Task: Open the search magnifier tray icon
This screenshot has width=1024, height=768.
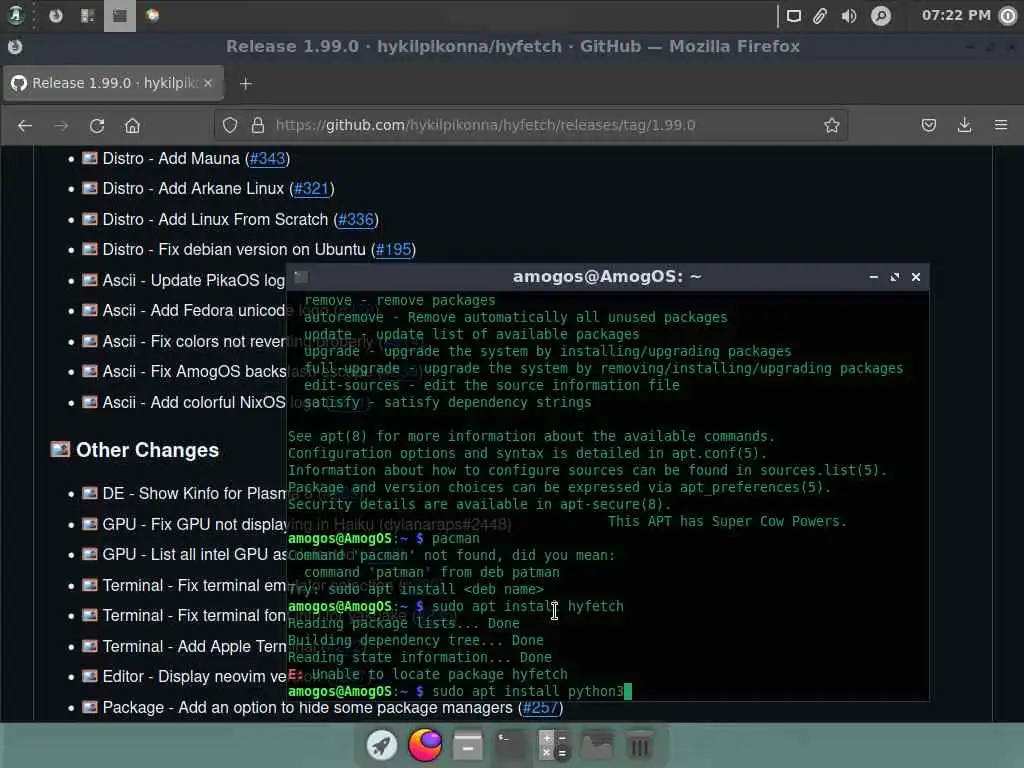Action: click(x=881, y=16)
